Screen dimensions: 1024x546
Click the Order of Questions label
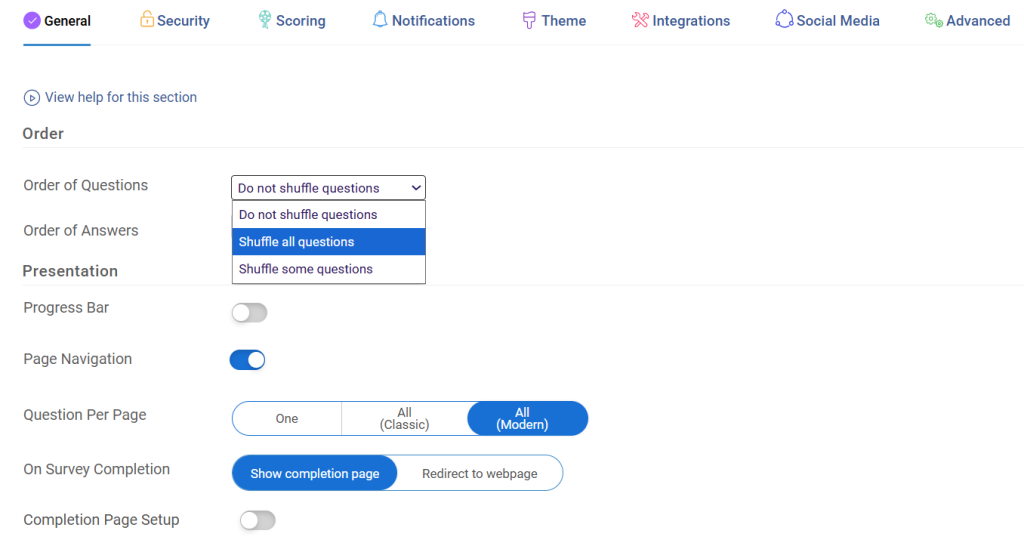pos(86,185)
